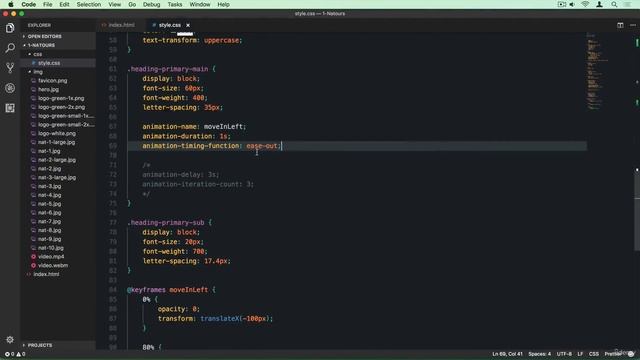Viewport: 640px width, 360px height.
Task: Collapse the 1-NATOURS folder section
Action: pyautogui.click(x=58, y=45)
